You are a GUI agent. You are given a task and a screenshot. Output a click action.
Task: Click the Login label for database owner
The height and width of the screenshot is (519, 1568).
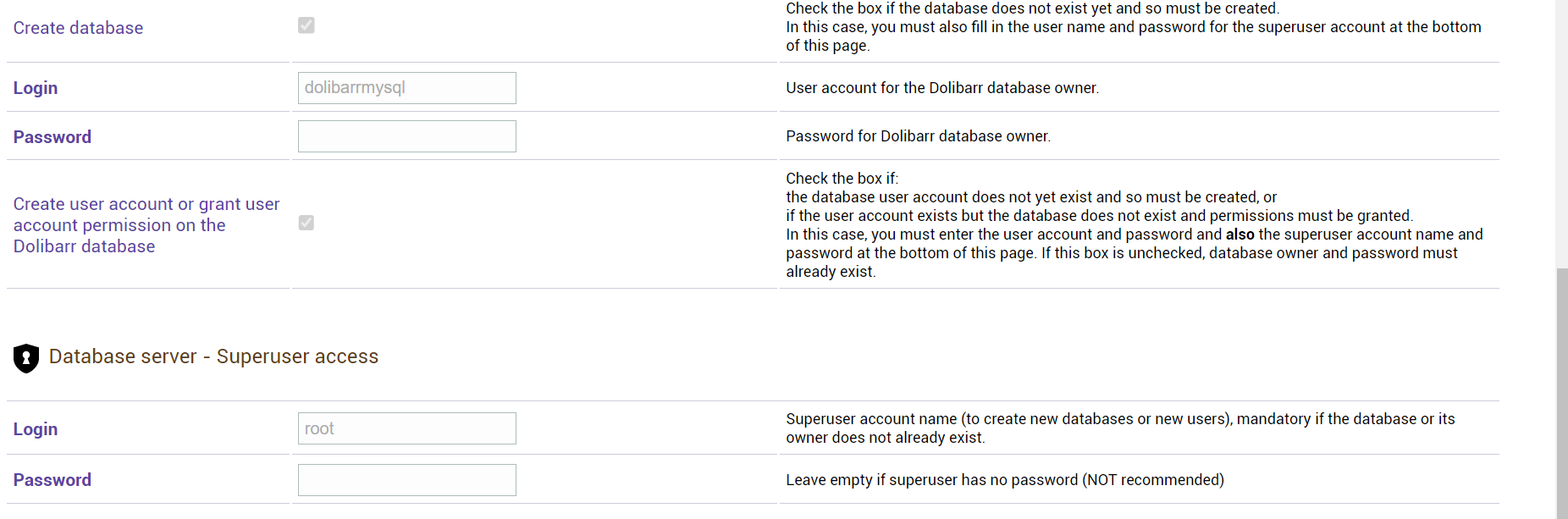pyautogui.click(x=36, y=88)
